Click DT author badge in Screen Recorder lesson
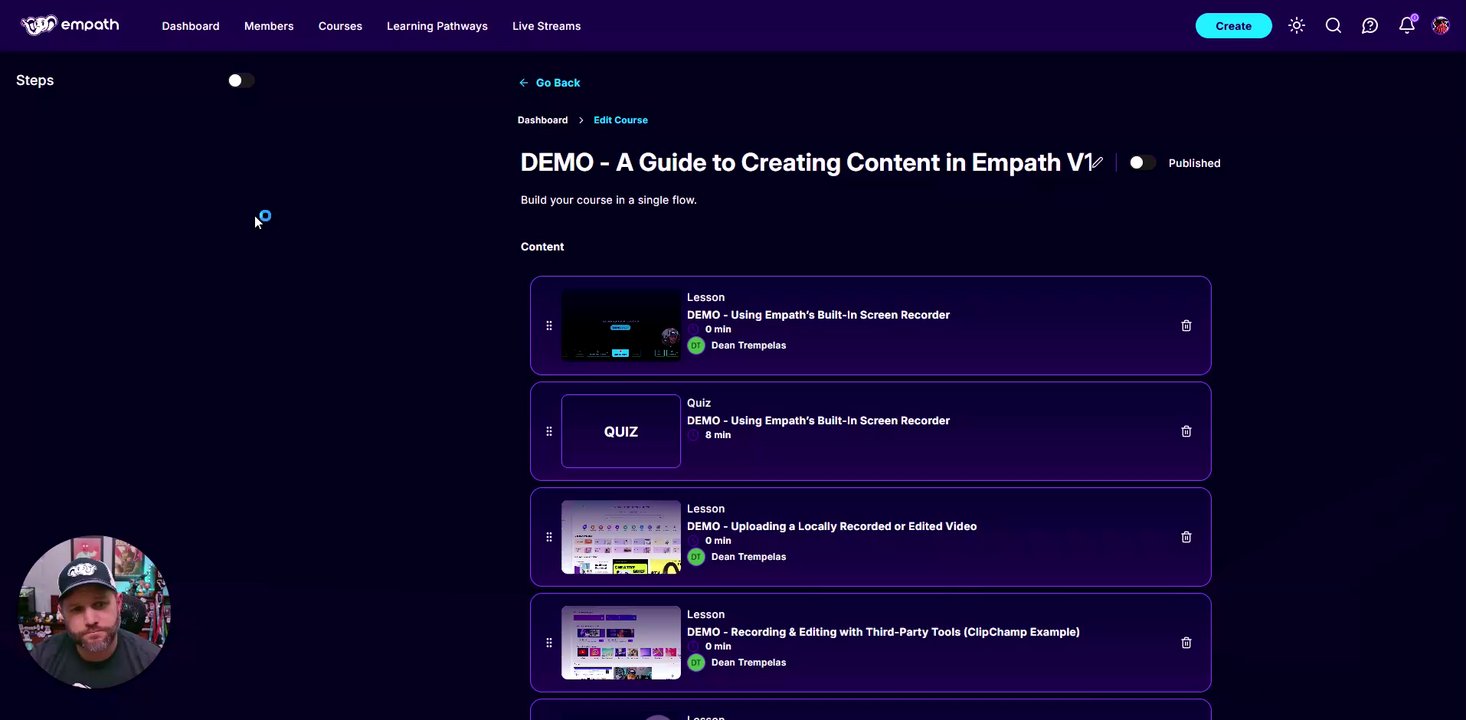Image resolution: width=1466 pixels, height=720 pixels. [696, 345]
